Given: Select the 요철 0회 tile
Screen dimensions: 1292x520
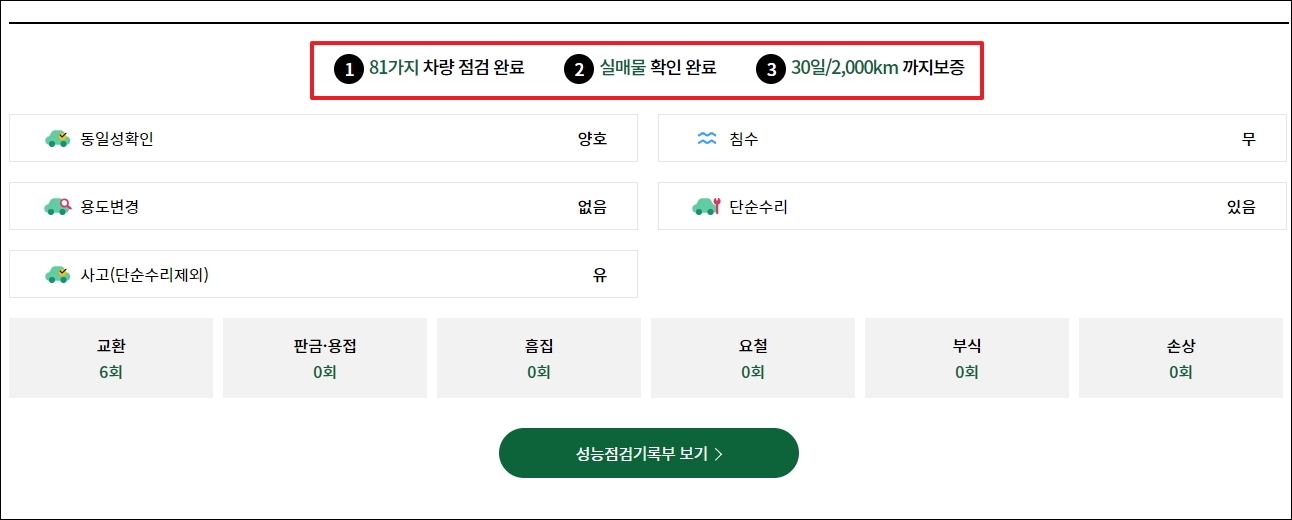Looking at the screenshot, I should point(753,358).
